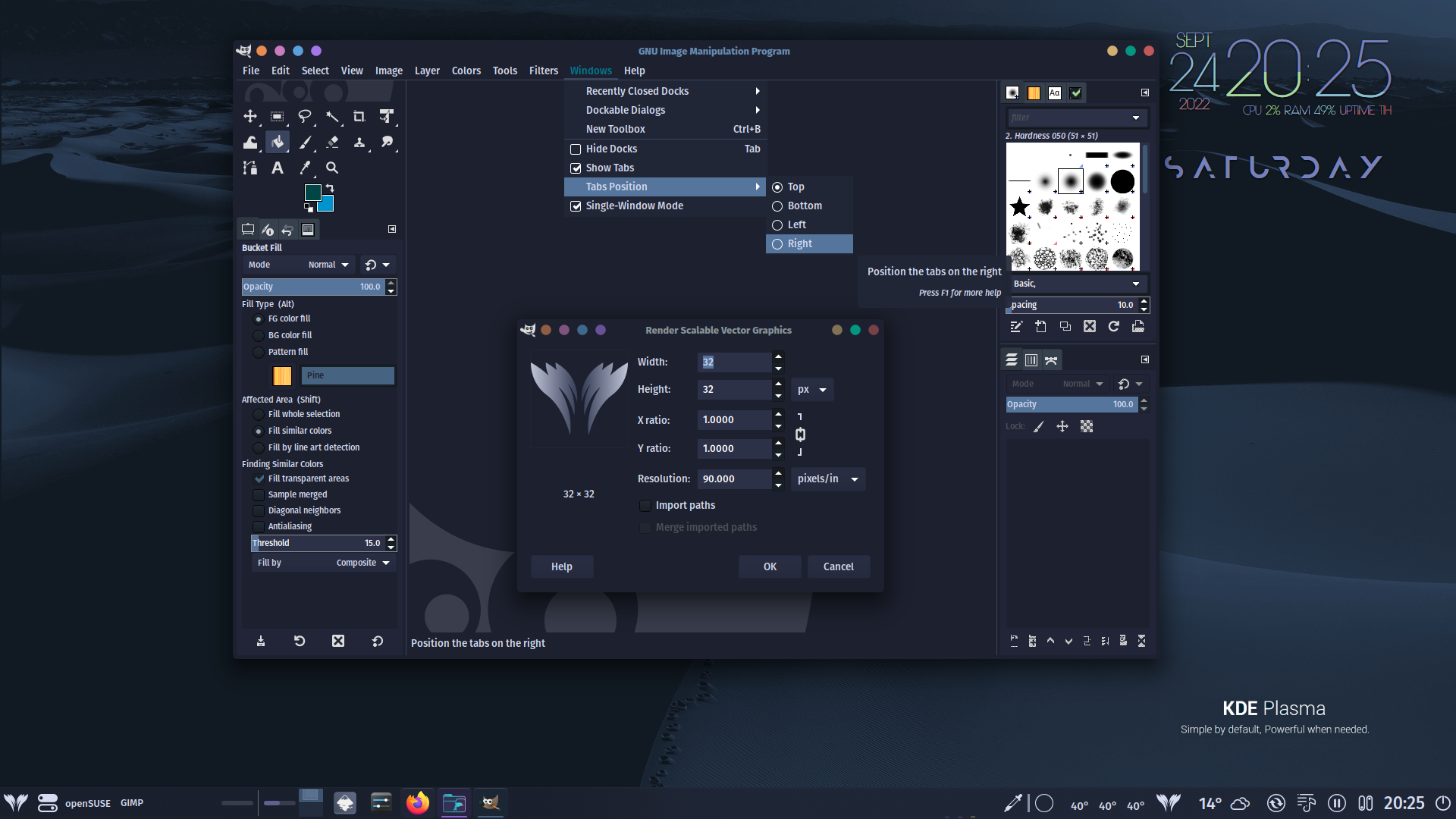
Task: Select the Eraser tool
Action: [x=332, y=142]
